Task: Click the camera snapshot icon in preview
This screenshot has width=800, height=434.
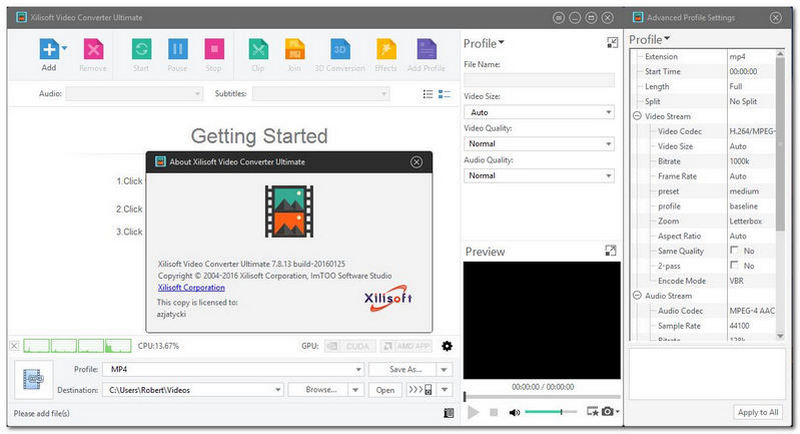Action: (607, 411)
